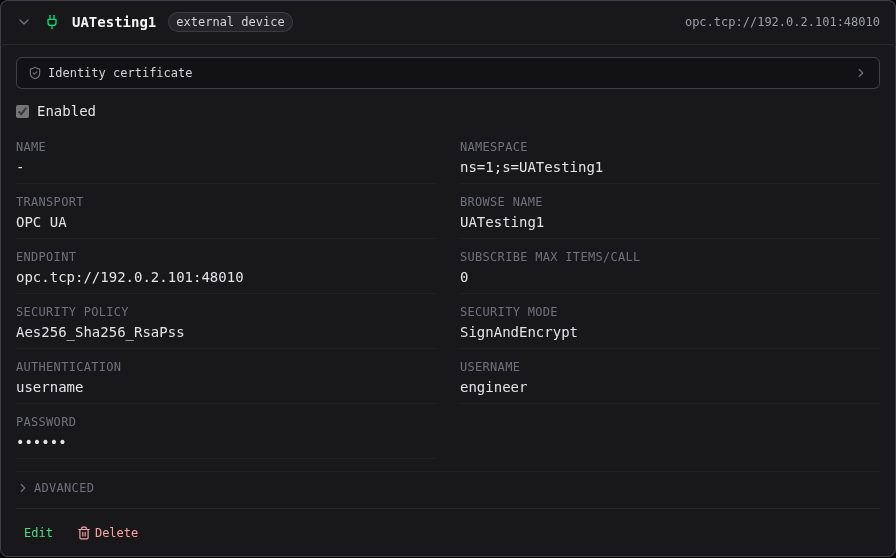
Task: Click the green plug connection icon
Action: click(x=52, y=22)
